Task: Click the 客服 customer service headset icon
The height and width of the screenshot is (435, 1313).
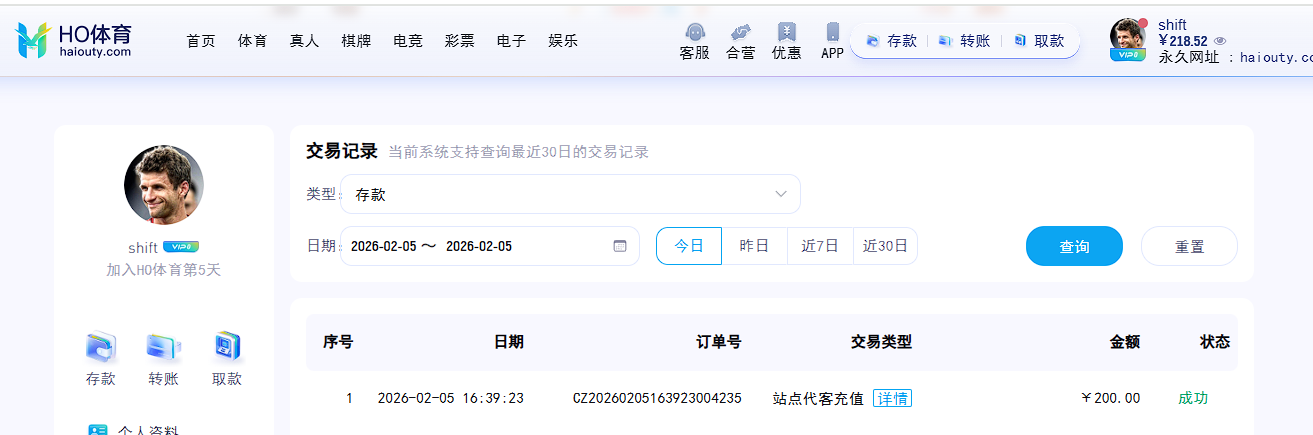Action: click(694, 33)
